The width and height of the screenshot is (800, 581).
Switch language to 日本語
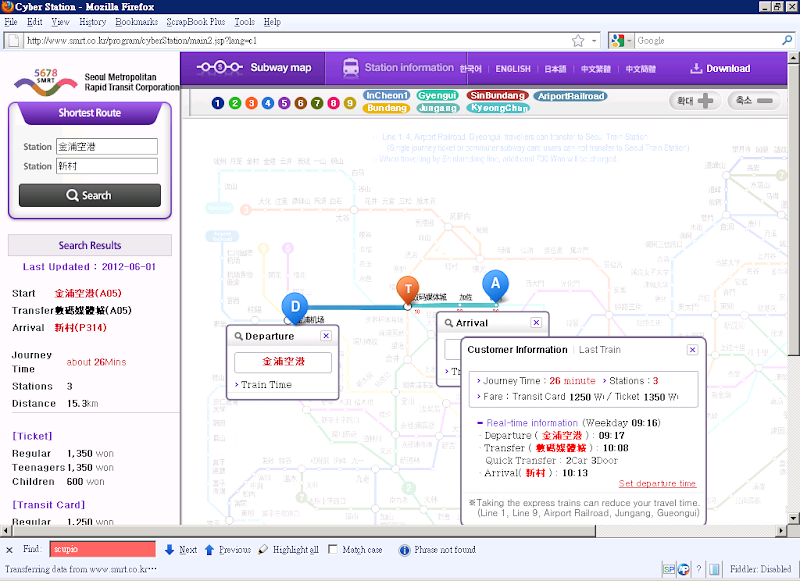coord(555,69)
